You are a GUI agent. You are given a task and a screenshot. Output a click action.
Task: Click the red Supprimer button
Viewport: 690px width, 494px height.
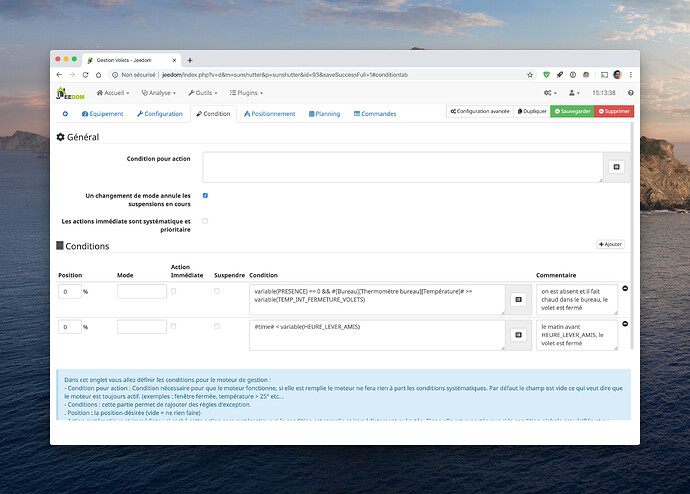coord(614,111)
